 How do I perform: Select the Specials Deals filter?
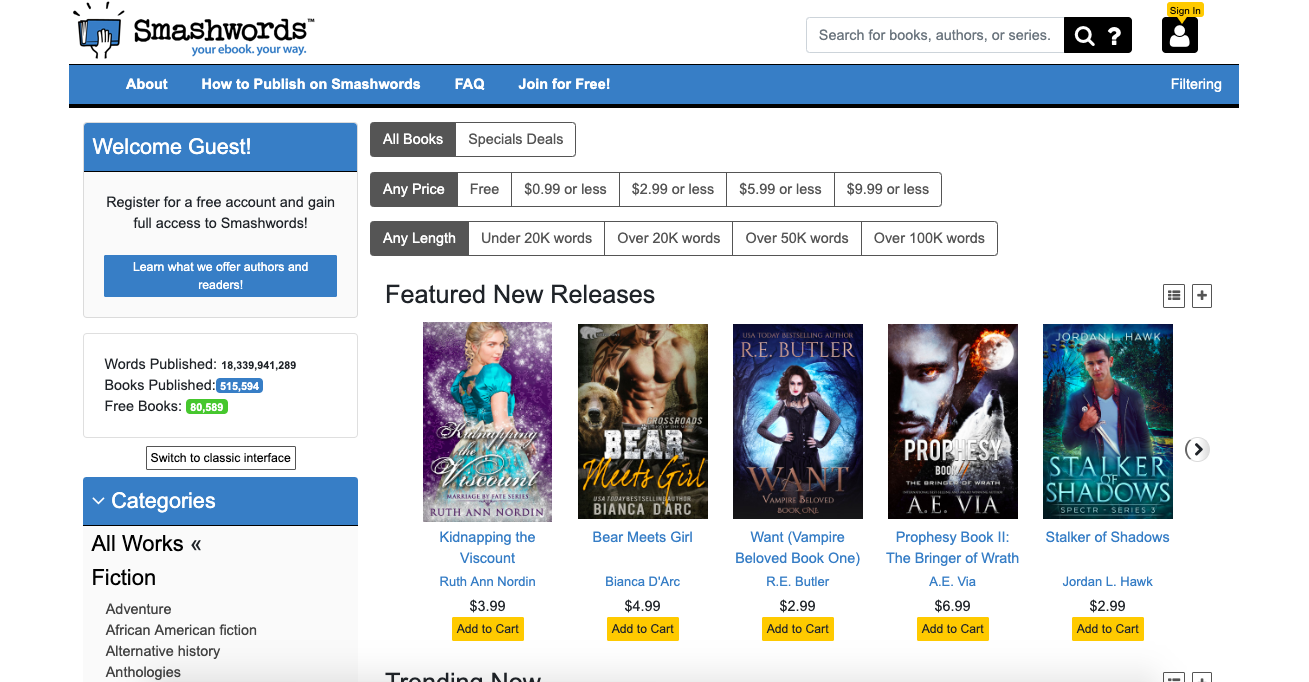[516, 139]
